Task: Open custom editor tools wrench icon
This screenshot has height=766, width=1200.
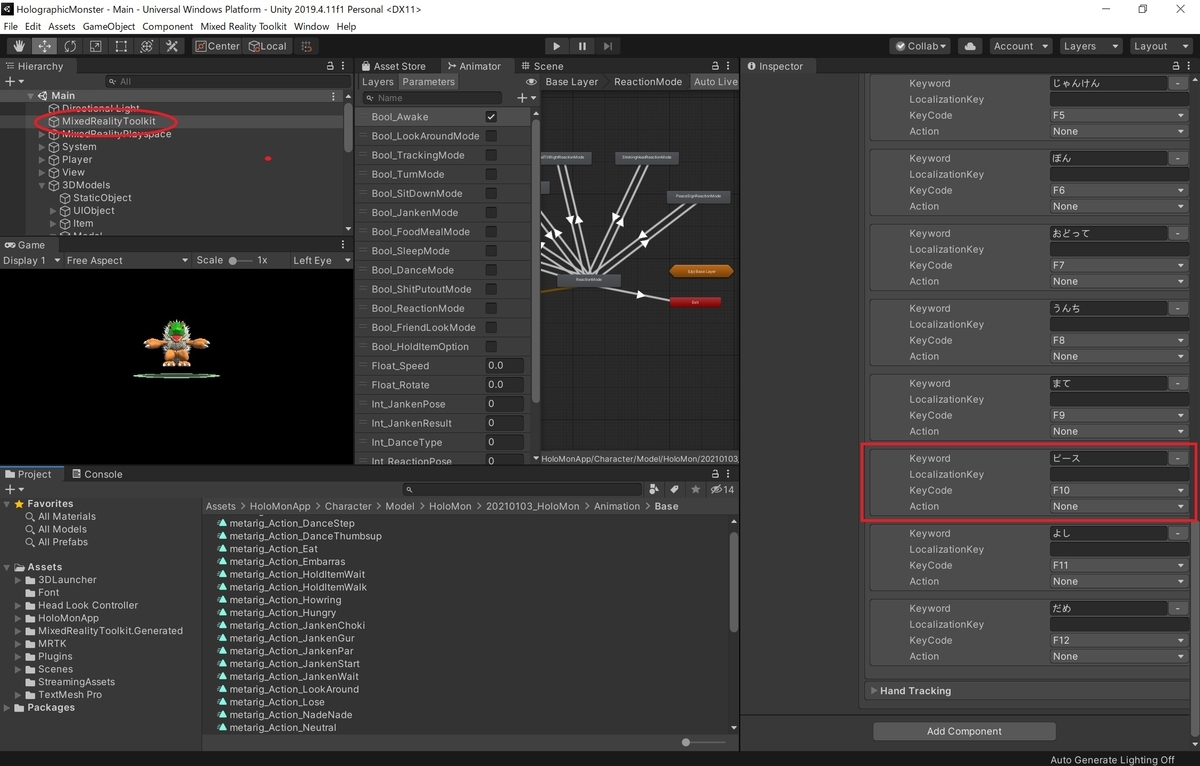Action: (172, 46)
